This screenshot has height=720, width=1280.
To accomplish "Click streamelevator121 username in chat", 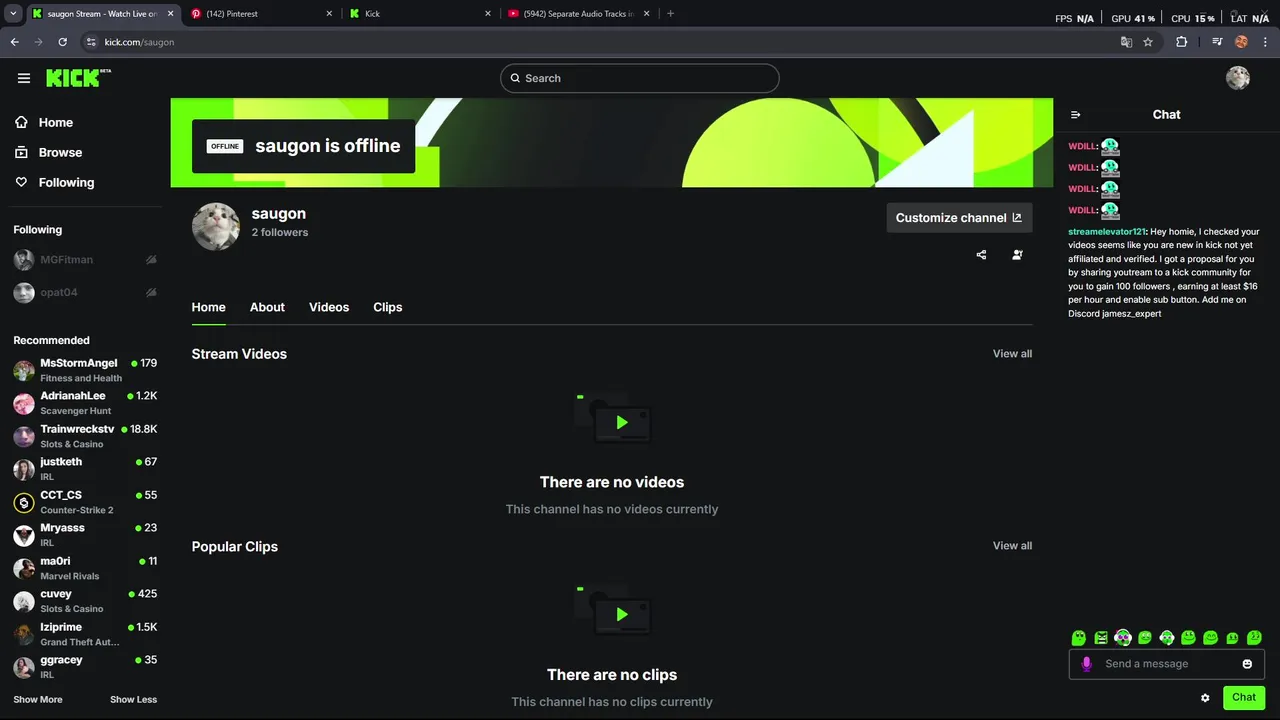I will 1107,232.
